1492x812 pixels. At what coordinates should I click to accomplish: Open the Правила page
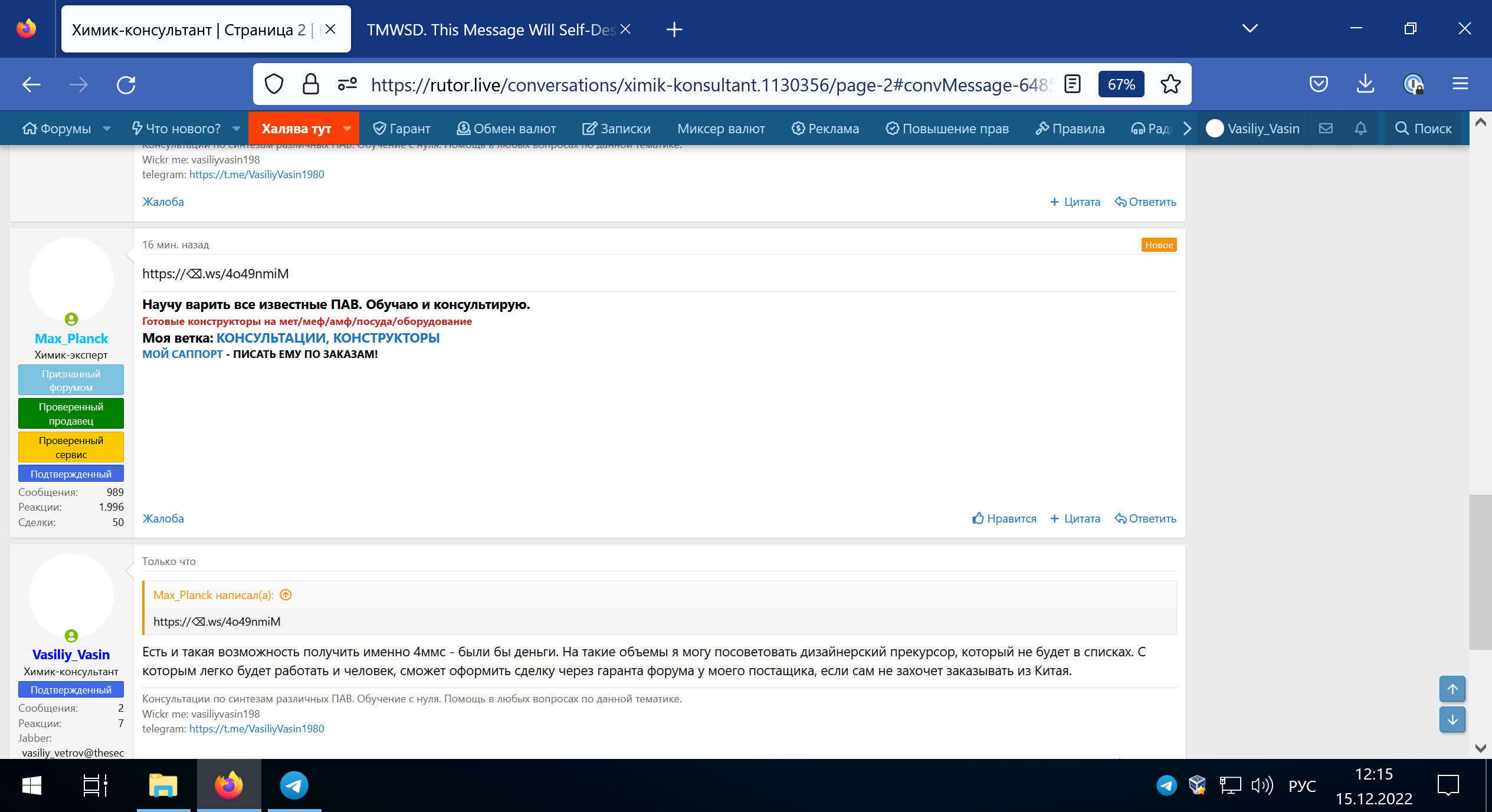[1070, 129]
